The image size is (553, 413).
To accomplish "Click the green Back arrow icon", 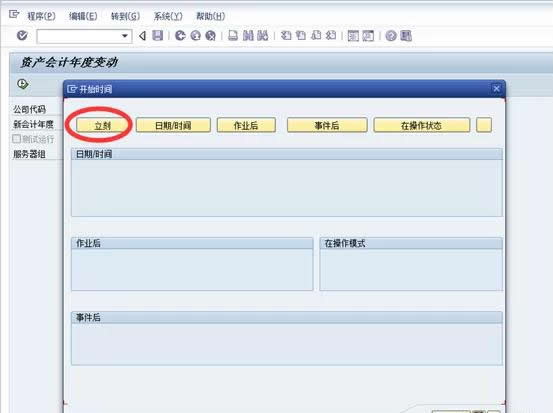I will click(180, 36).
